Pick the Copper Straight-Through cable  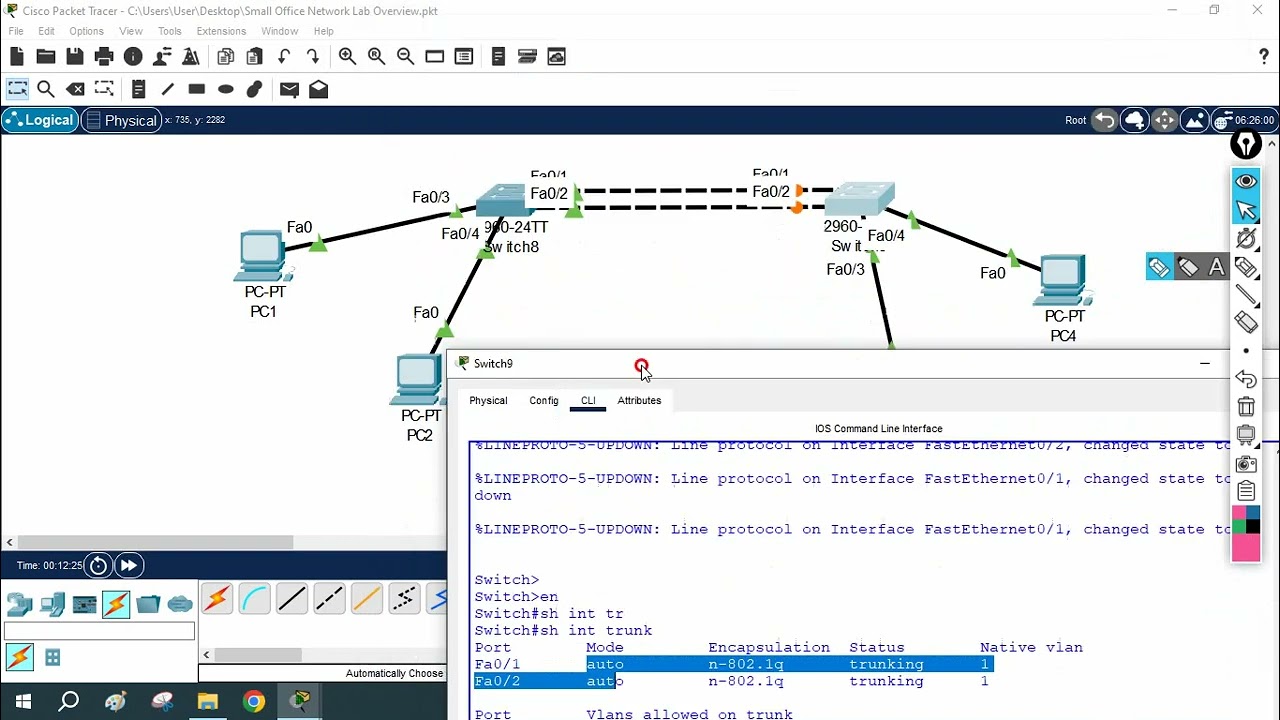tap(292, 599)
